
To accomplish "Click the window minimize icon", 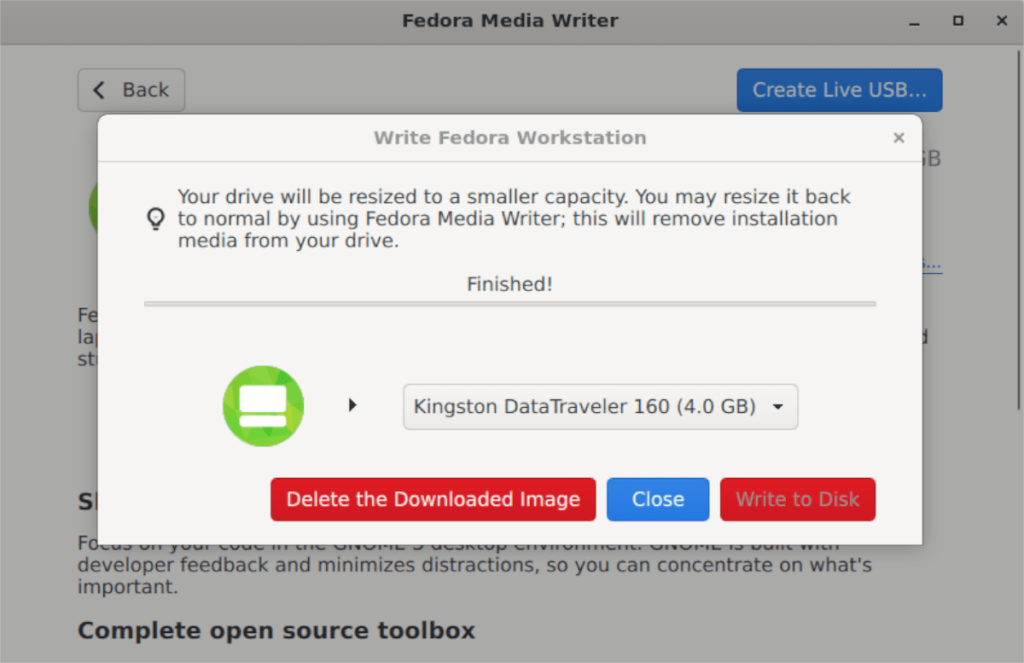I will (913, 20).
